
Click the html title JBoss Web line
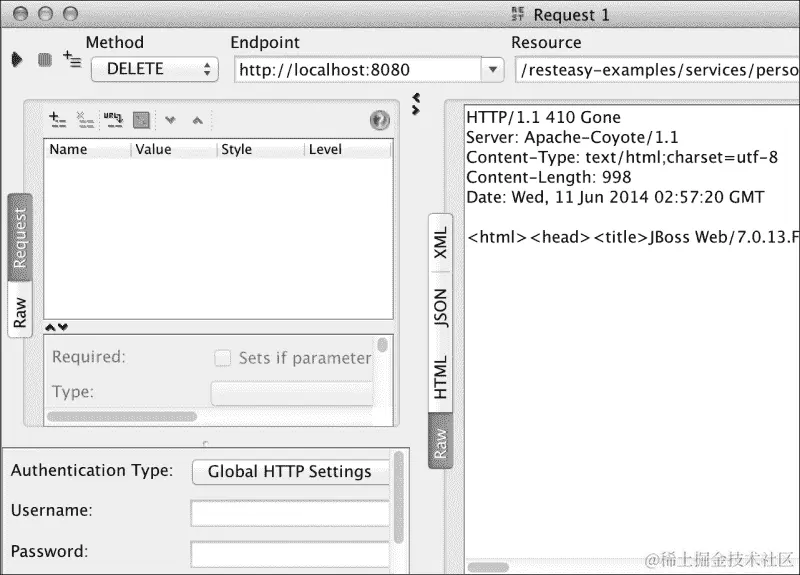(633, 237)
